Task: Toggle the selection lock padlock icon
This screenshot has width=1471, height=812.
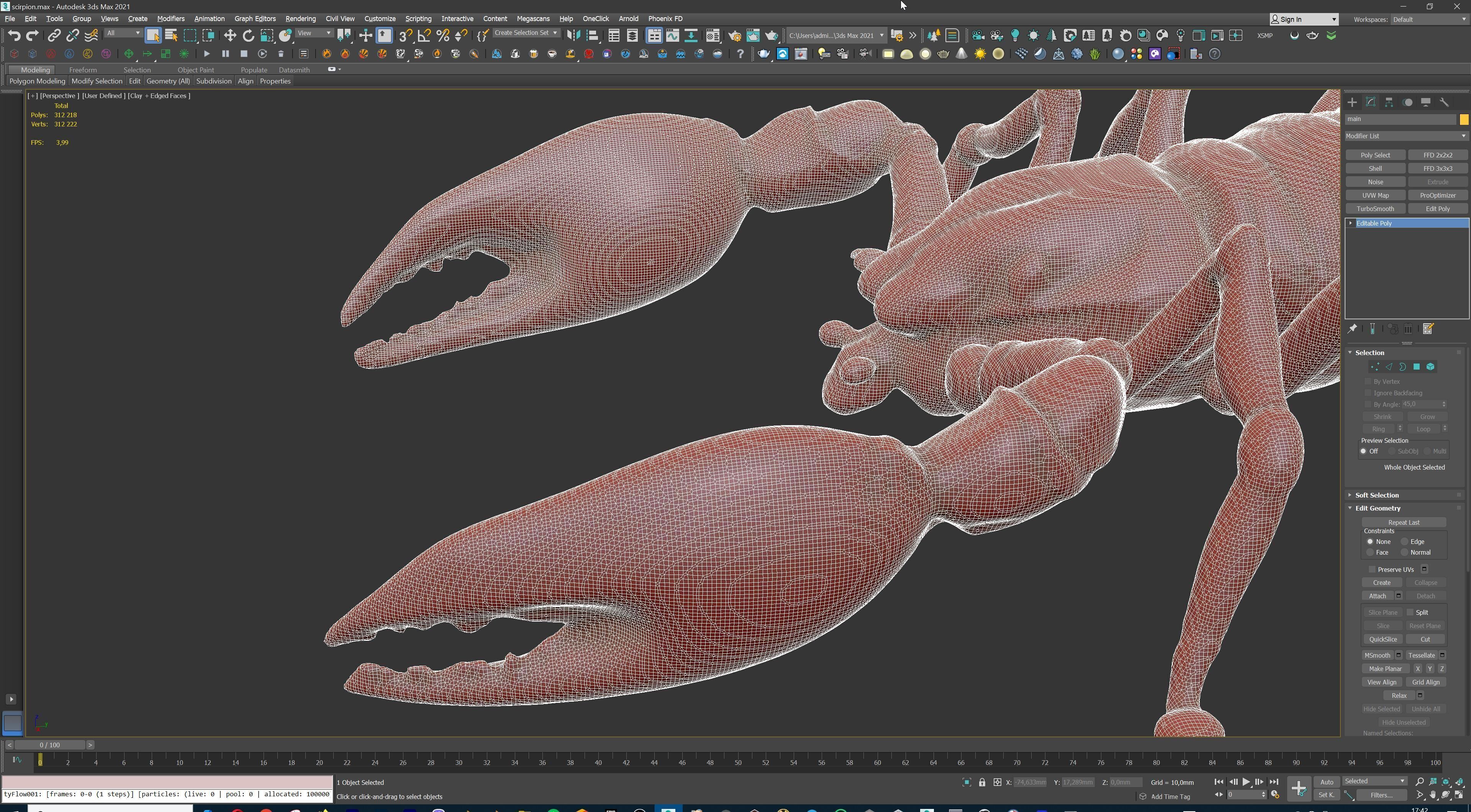Action: 982,782
